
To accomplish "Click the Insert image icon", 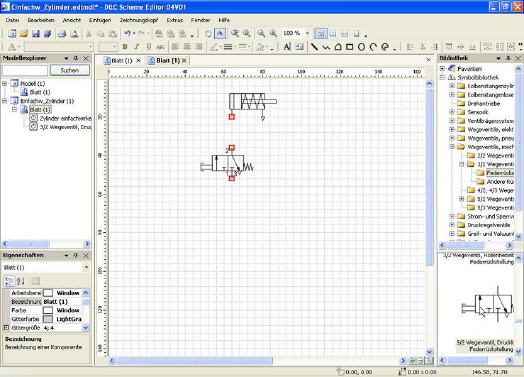I will (299, 47).
